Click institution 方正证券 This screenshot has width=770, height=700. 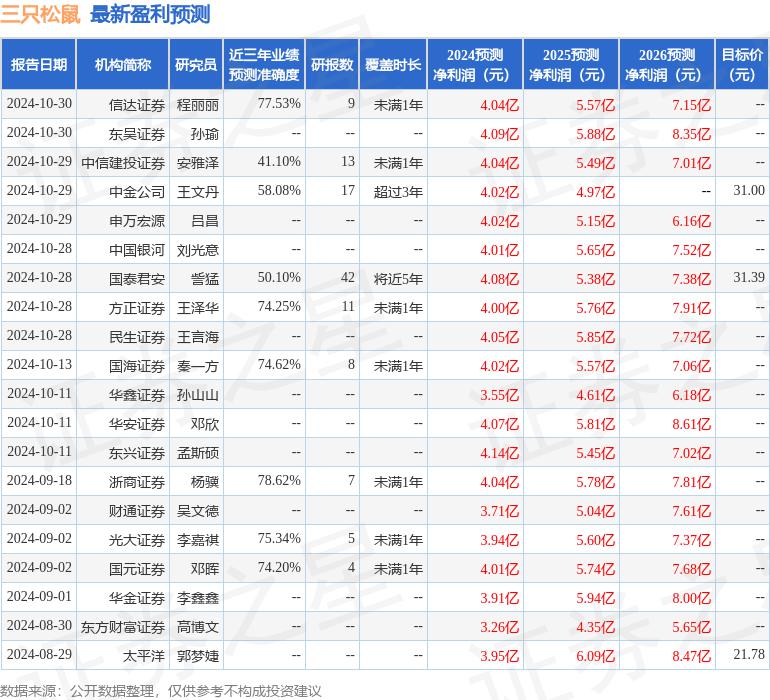137,308
